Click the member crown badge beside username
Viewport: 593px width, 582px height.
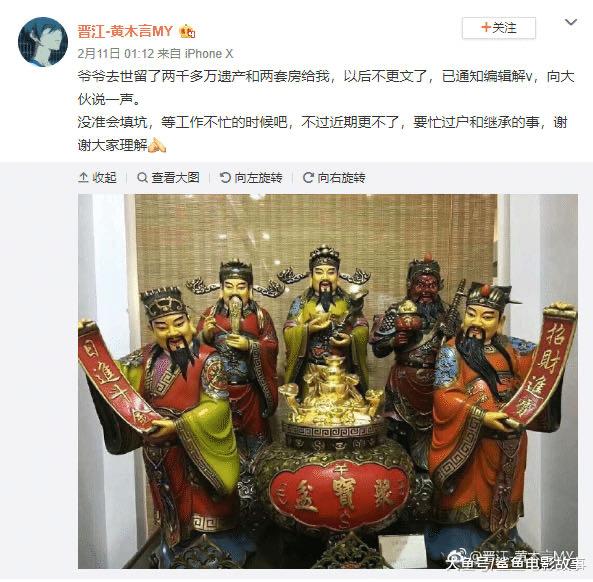point(187,31)
